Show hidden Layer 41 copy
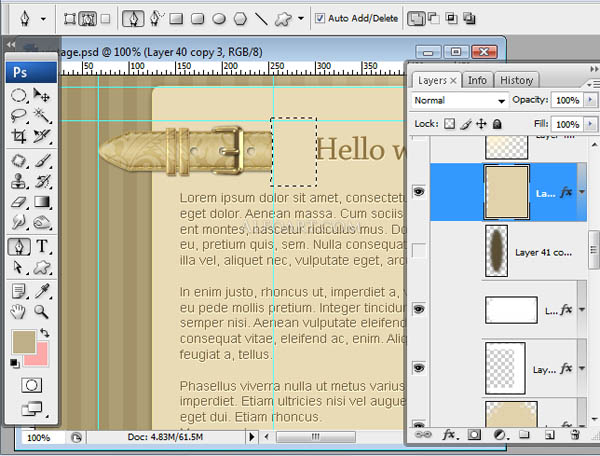Viewport: 600px width, 456px height. pos(419,251)
